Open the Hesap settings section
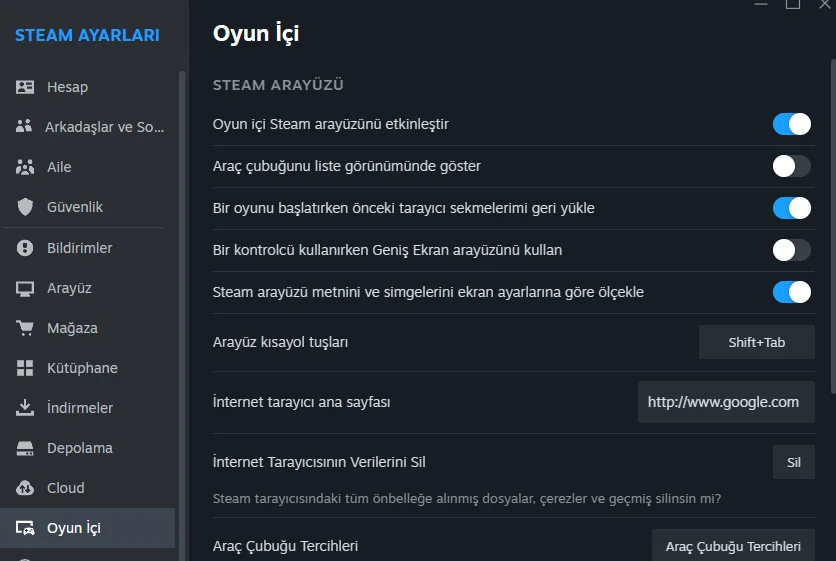836x561 pixels. (x=87, y=87)
